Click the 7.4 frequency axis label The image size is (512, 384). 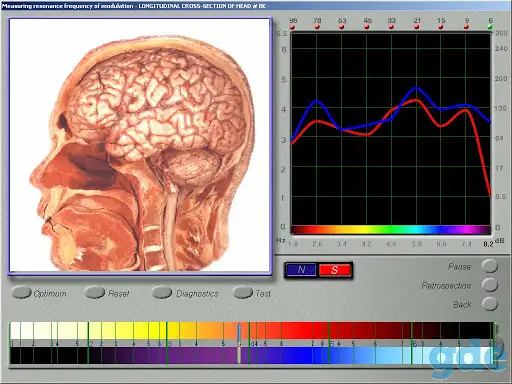coord(466,244)
